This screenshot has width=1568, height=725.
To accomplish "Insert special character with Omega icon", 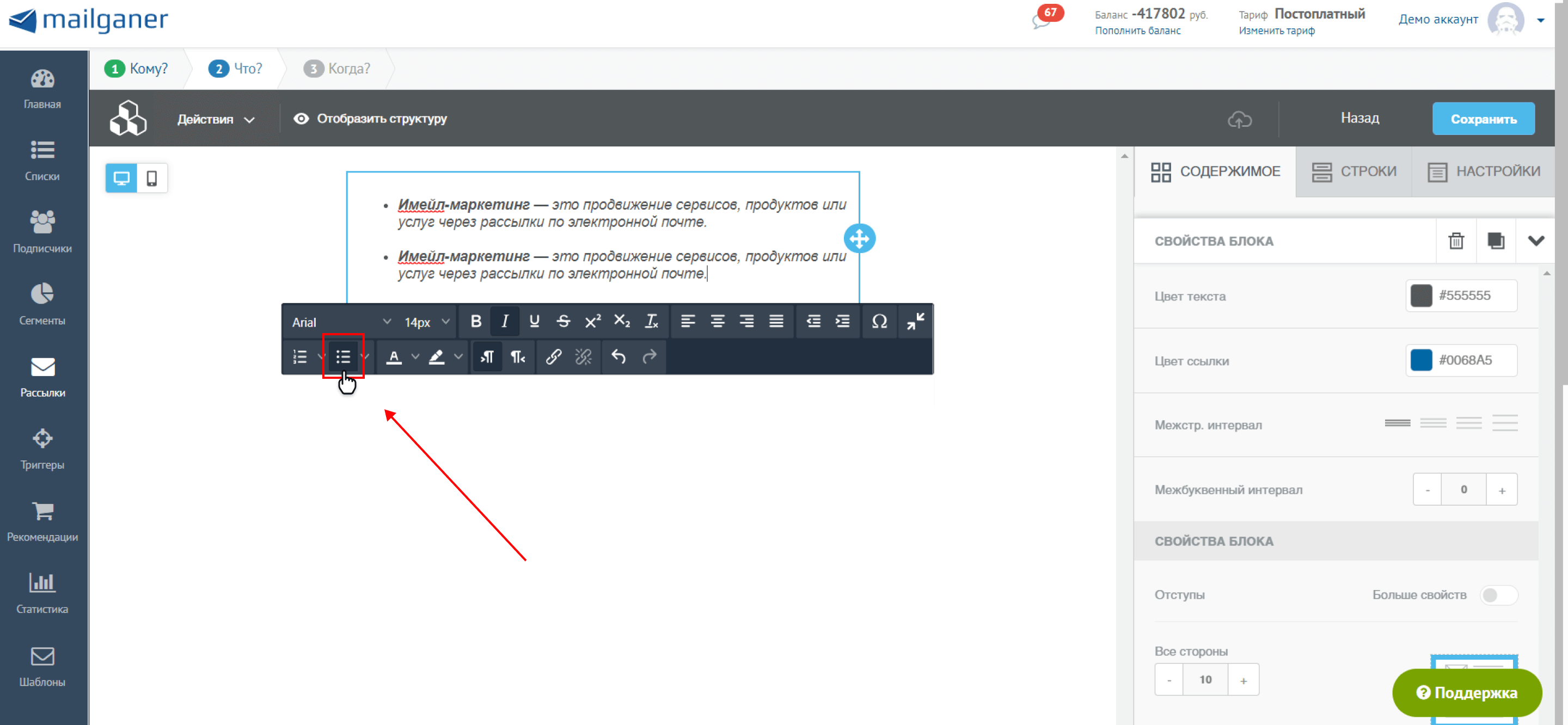I will (x=879, y=322).
